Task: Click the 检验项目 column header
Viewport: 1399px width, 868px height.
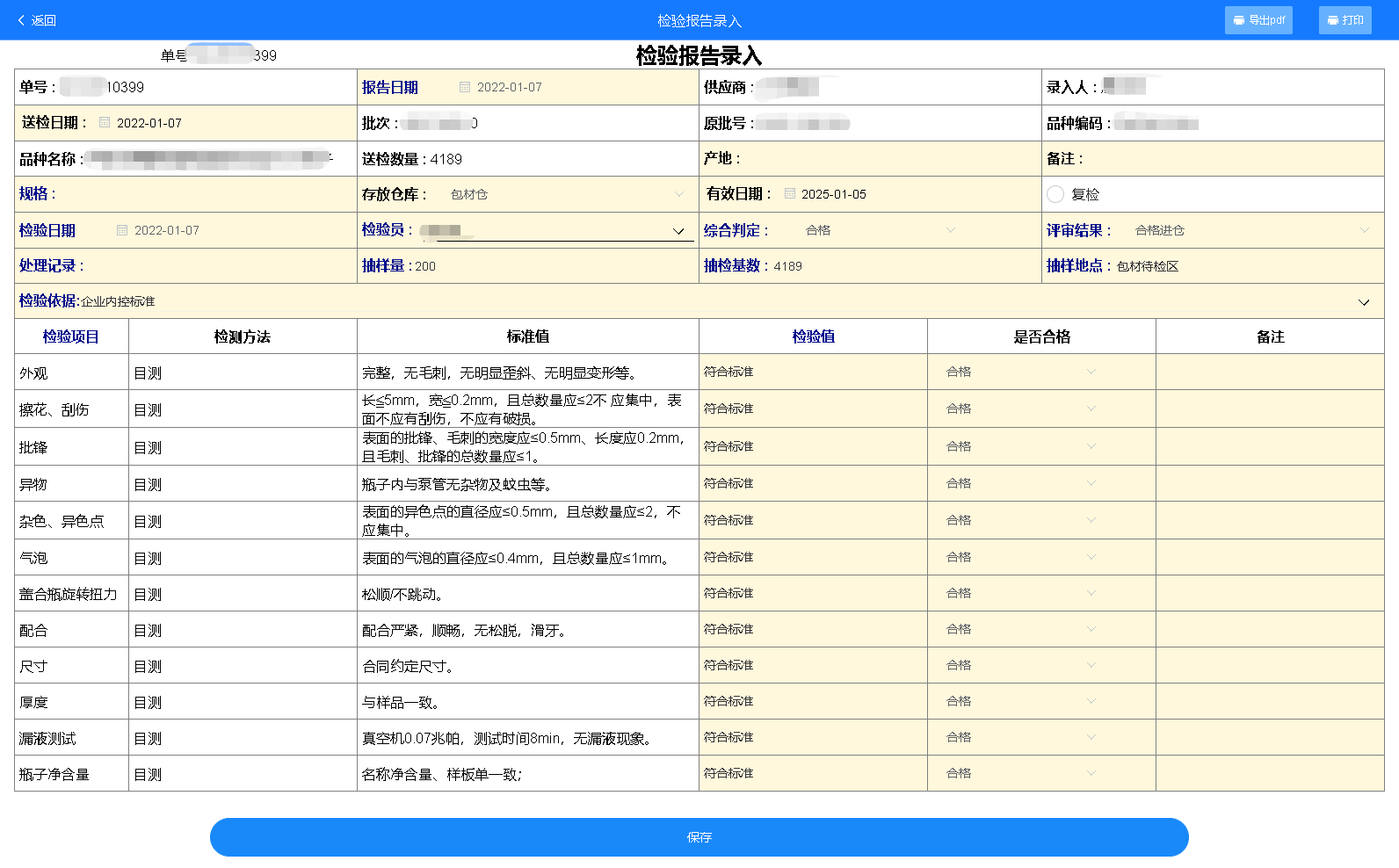Action: [x=71, y=336]
